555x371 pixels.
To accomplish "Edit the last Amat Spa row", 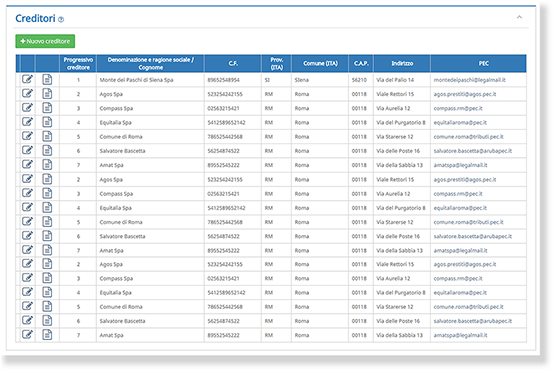I will click(28, 335).
